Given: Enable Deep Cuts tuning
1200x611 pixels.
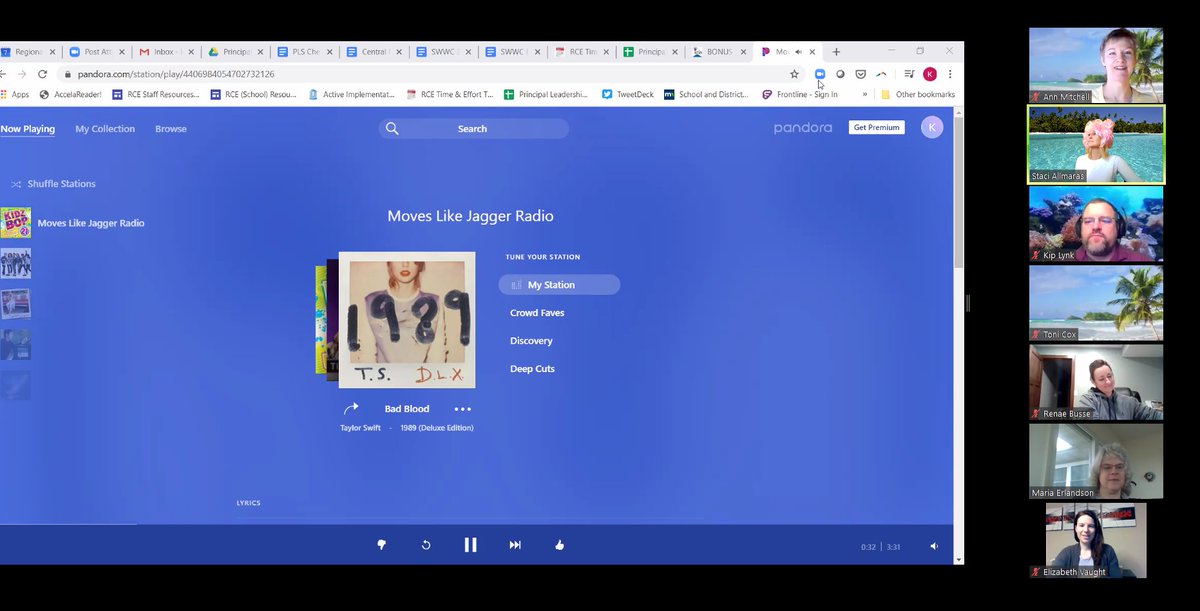Looking at the screenshot, I should pyautogui.click(x=532, y=368).
